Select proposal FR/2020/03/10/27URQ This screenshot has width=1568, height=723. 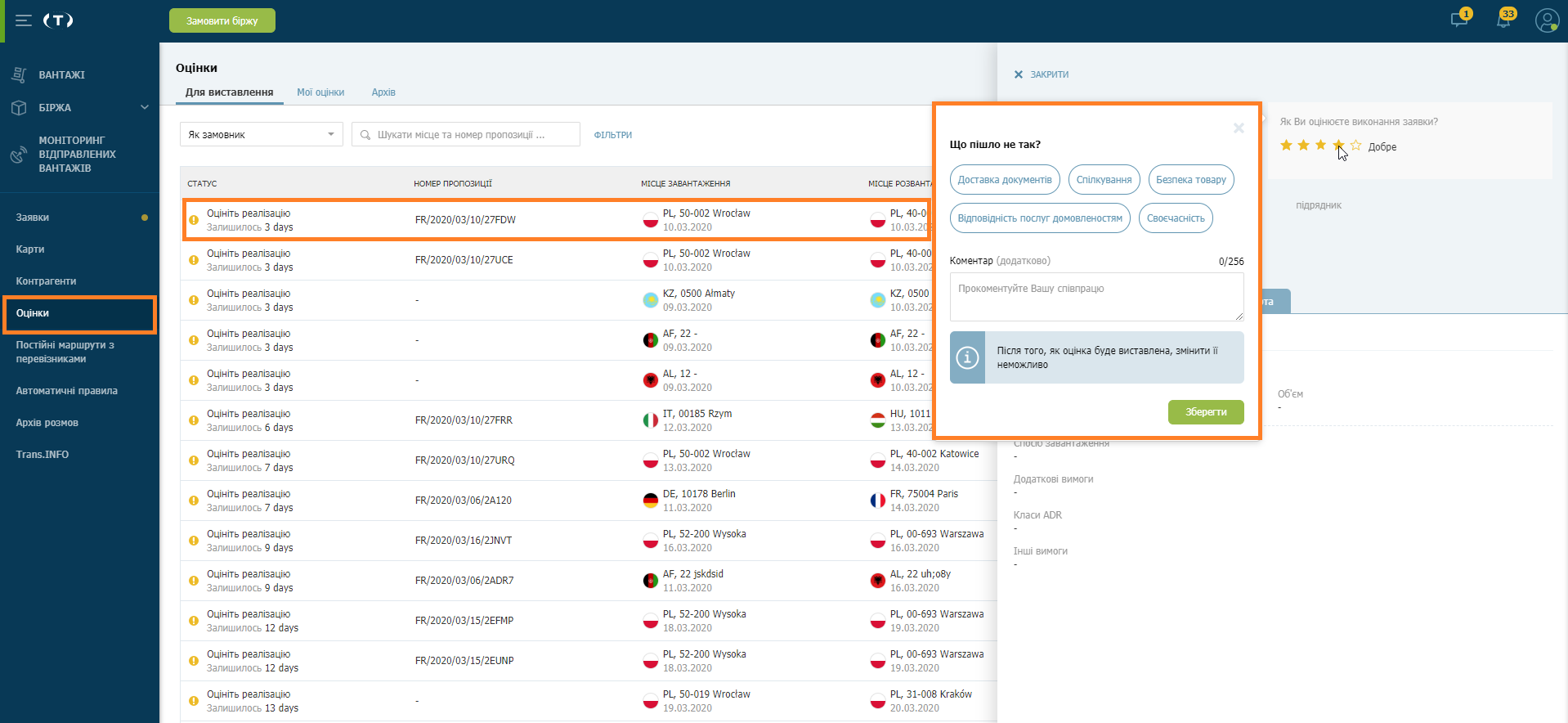pyautogui.click(x=465, y=460)
